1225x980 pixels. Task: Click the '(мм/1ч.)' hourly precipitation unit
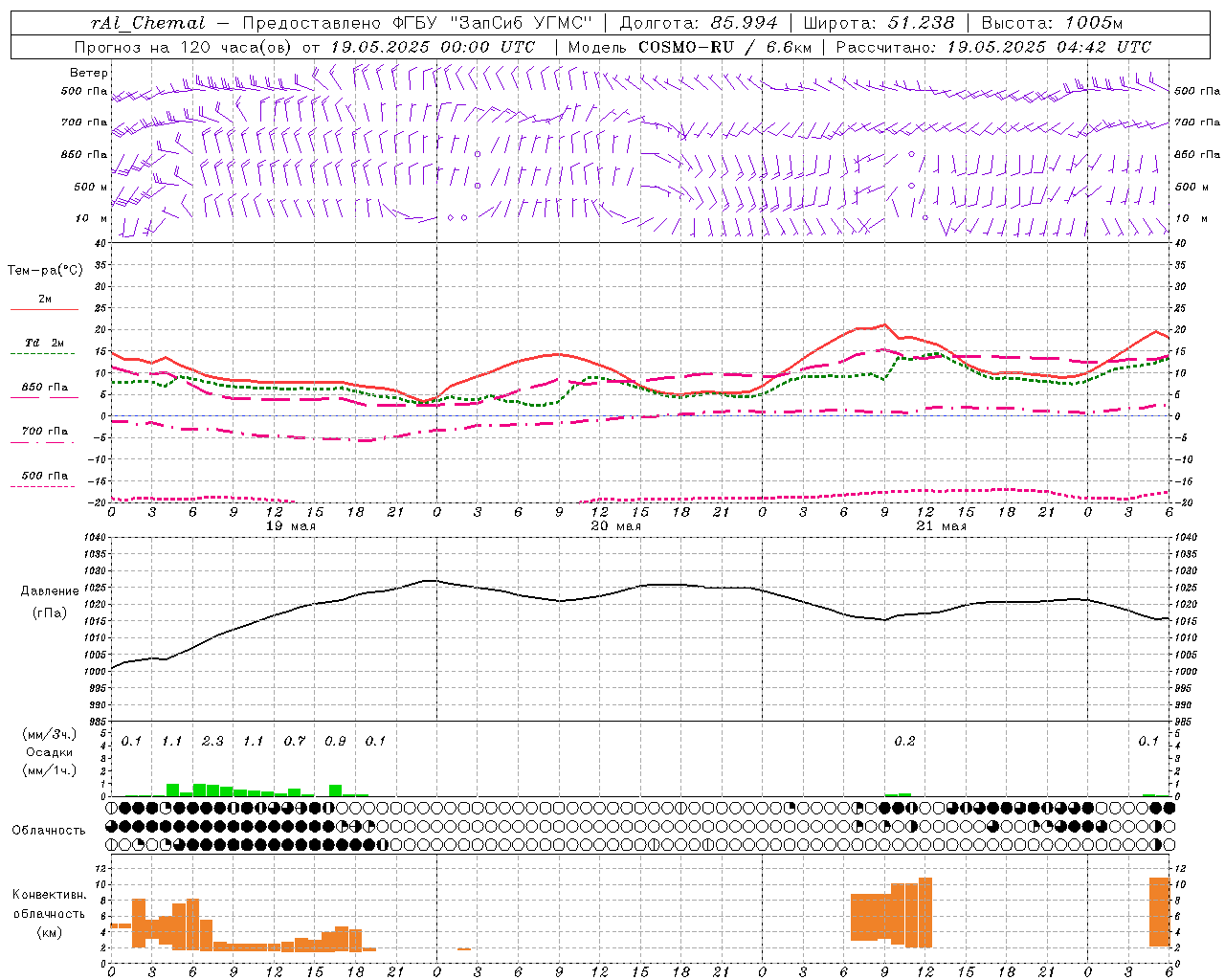tap(50, 770)
